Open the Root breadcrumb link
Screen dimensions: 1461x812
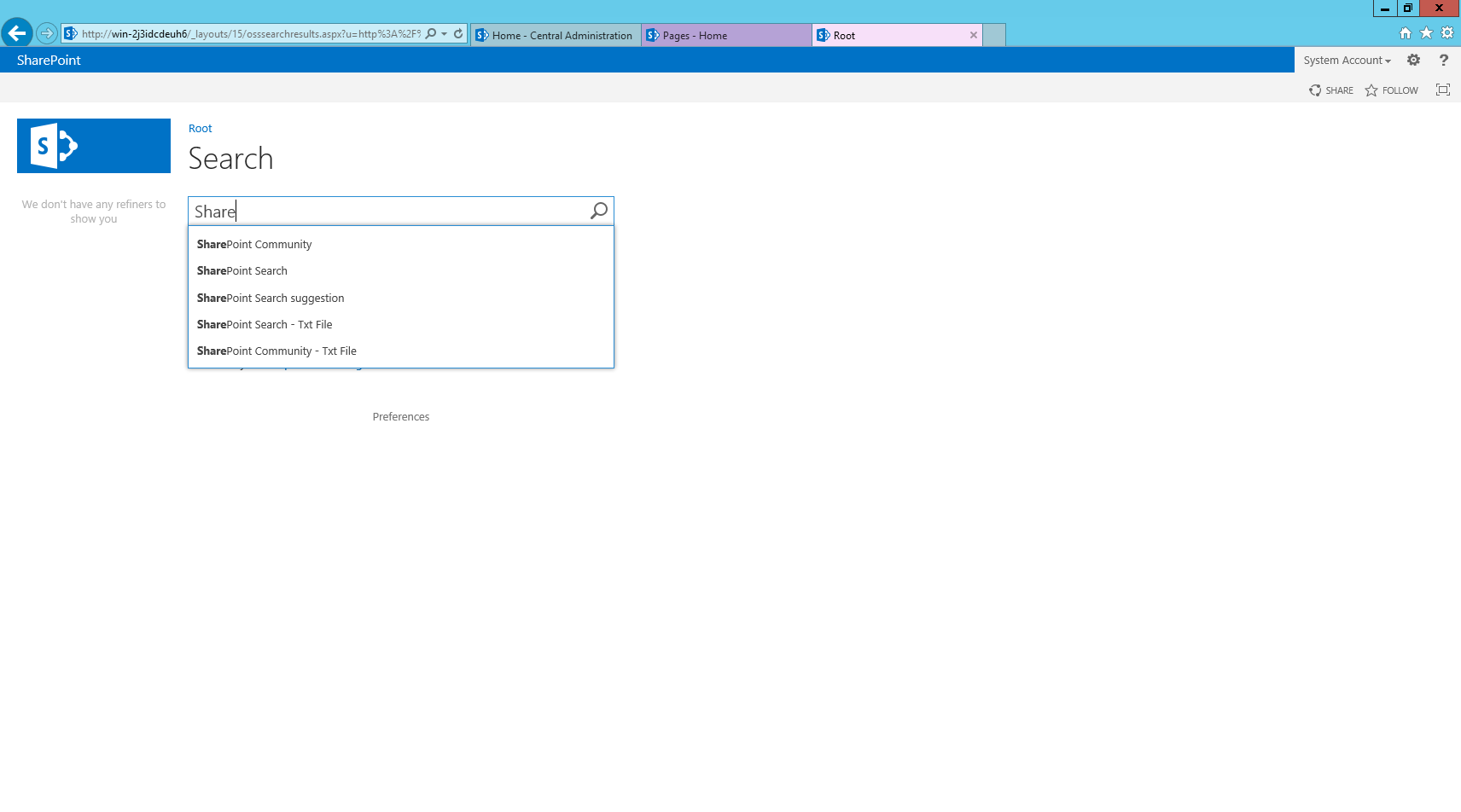click(x=200, y=128)
